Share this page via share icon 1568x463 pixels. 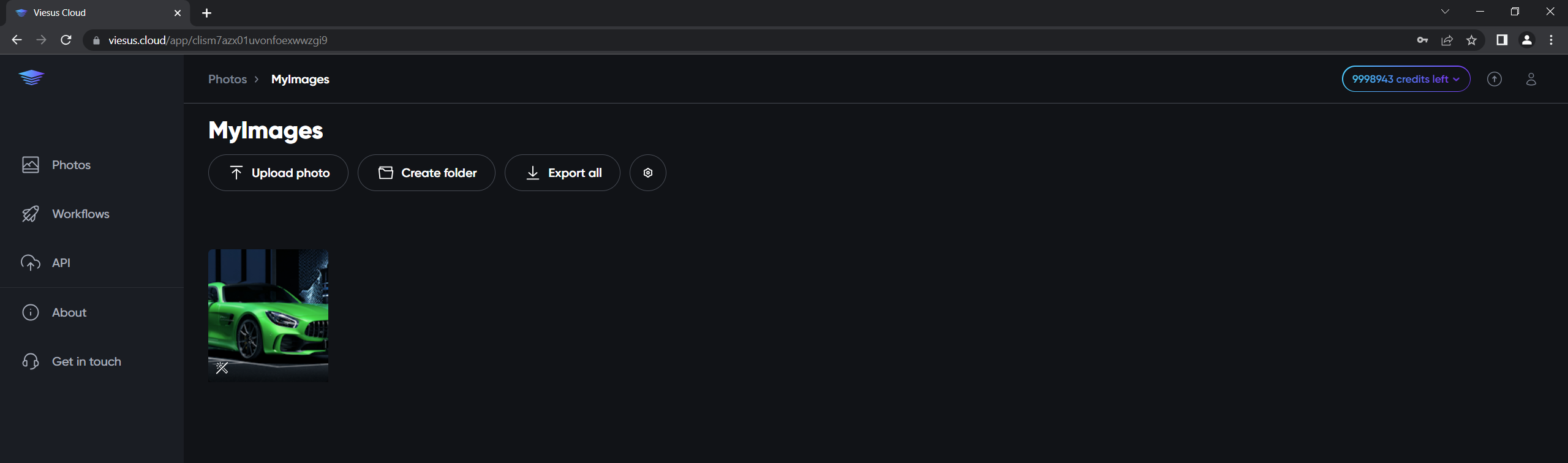[1447, 40]
